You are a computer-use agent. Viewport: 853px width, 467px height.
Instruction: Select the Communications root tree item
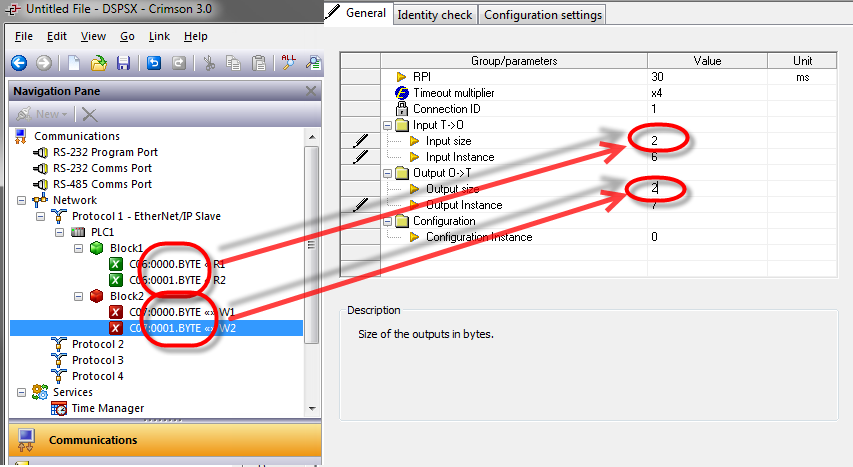pyautogui.click(x=77, y=136)
